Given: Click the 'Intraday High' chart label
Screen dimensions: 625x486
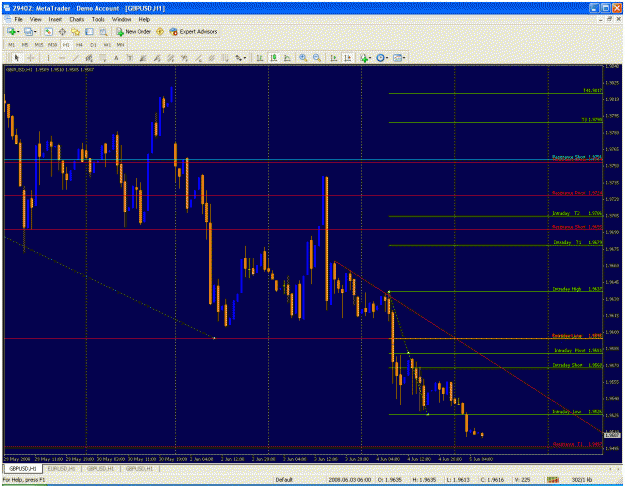Looking at the screenshot, I should pyautogui.click(x=566, y=289).
